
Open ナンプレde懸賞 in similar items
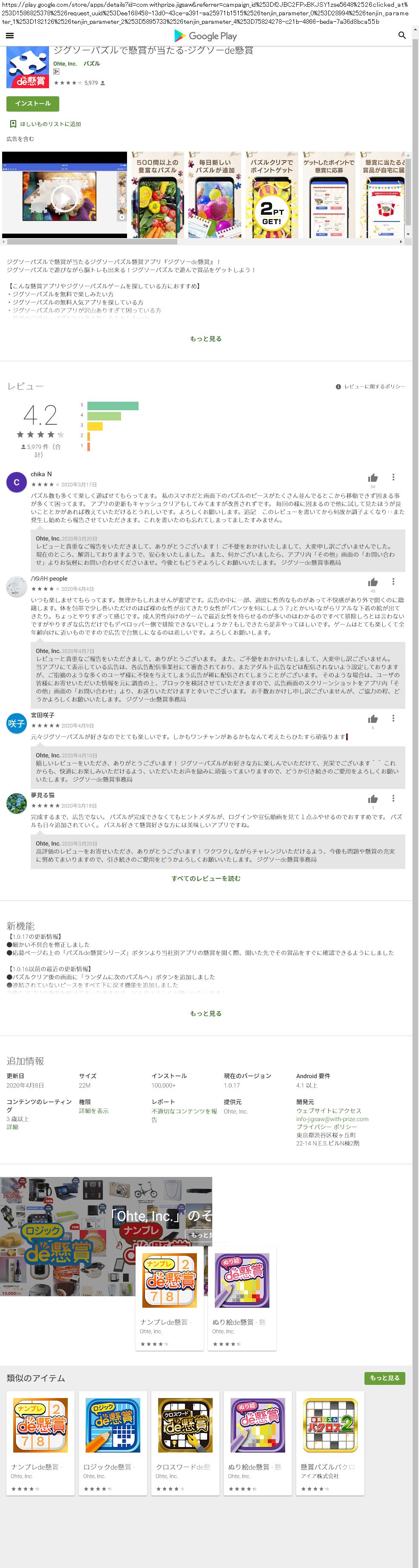point(41,1443)
